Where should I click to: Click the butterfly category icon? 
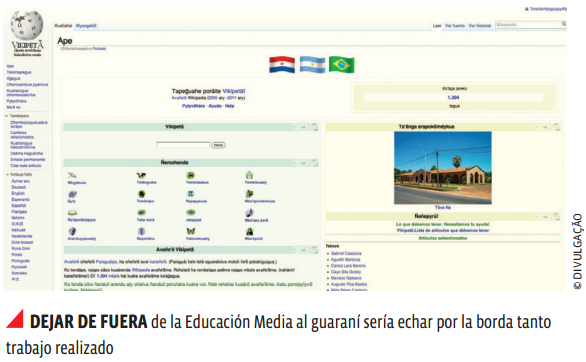point(191,231)
